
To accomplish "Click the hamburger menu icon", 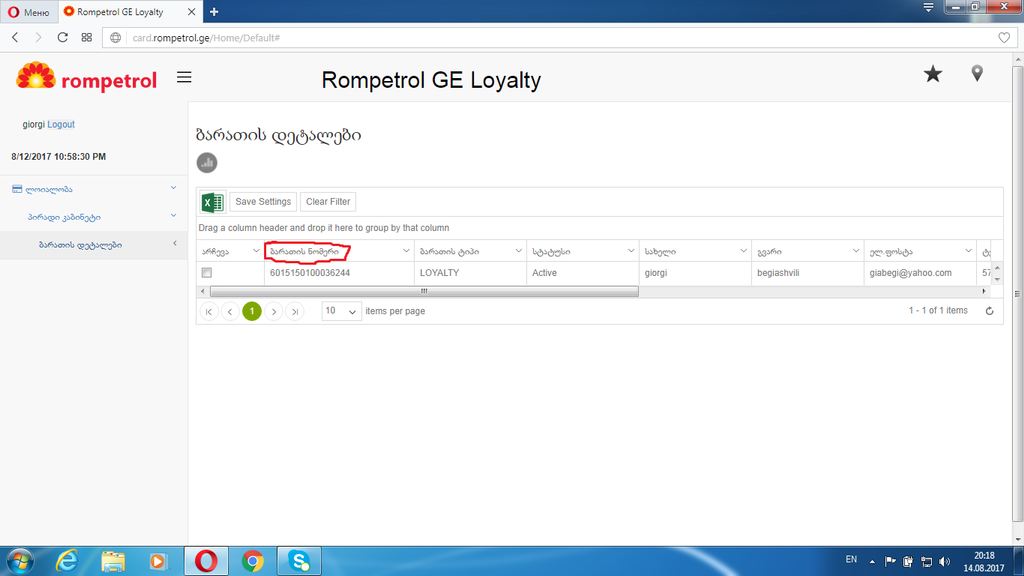I will [x=184, y=78].
